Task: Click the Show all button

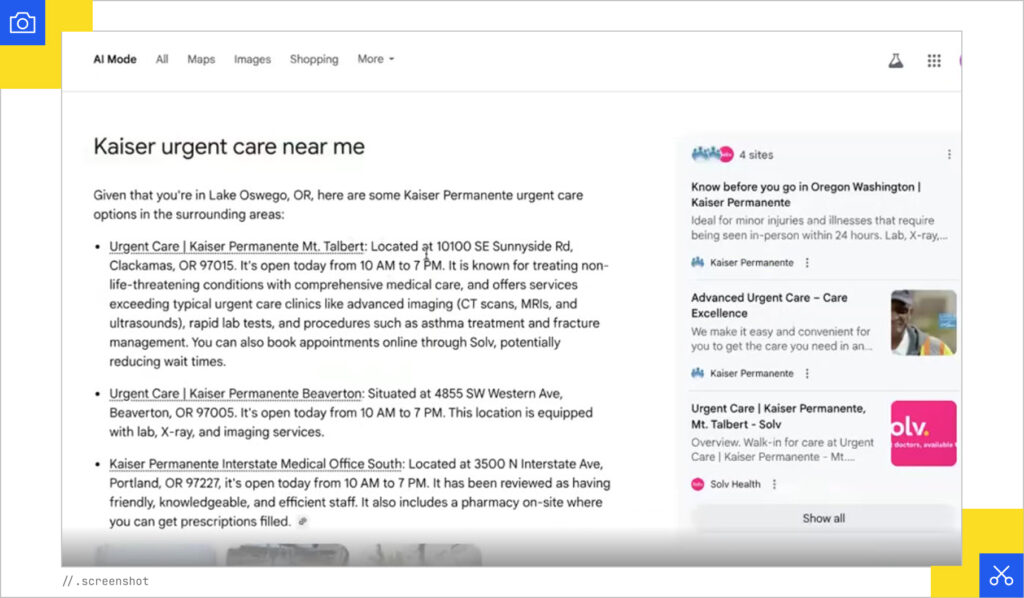Action: point(822,518)
